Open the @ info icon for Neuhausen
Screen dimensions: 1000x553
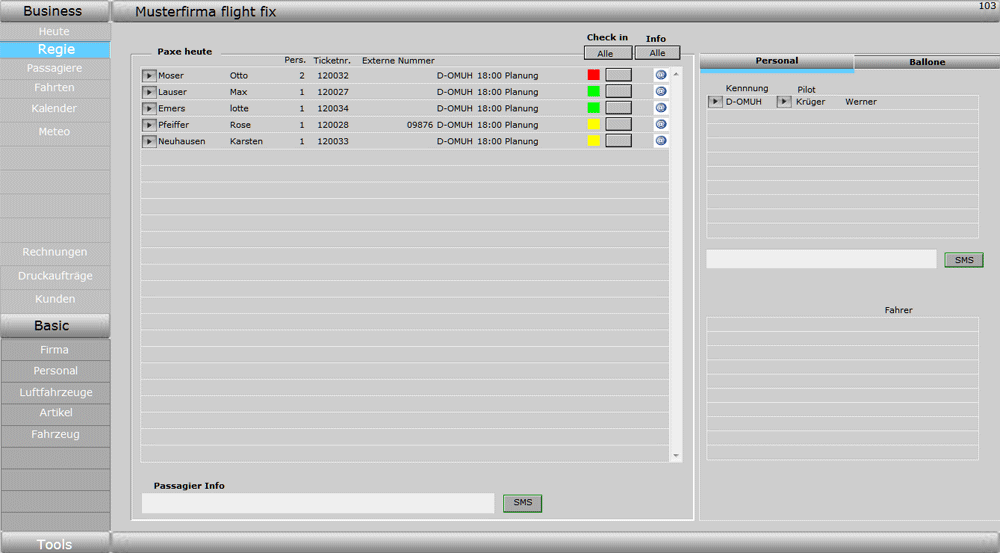point(661,141)
